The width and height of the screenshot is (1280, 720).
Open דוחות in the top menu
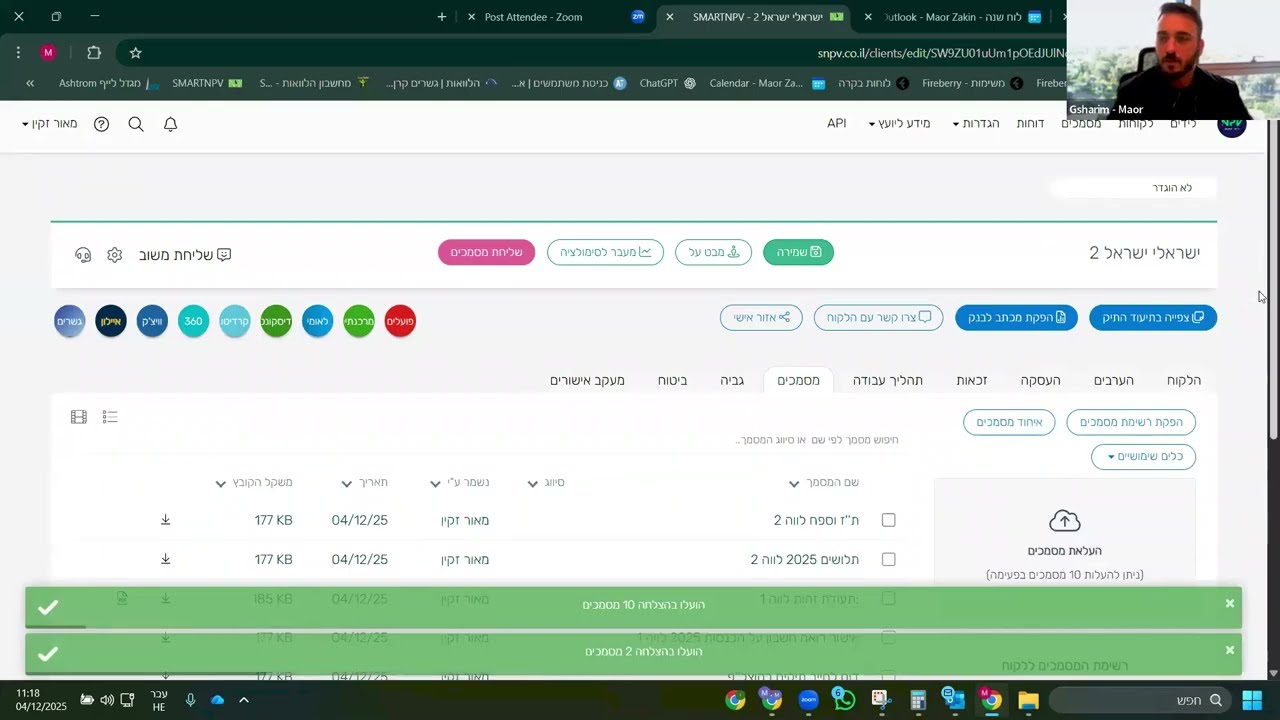click(x=1030, y=124)
